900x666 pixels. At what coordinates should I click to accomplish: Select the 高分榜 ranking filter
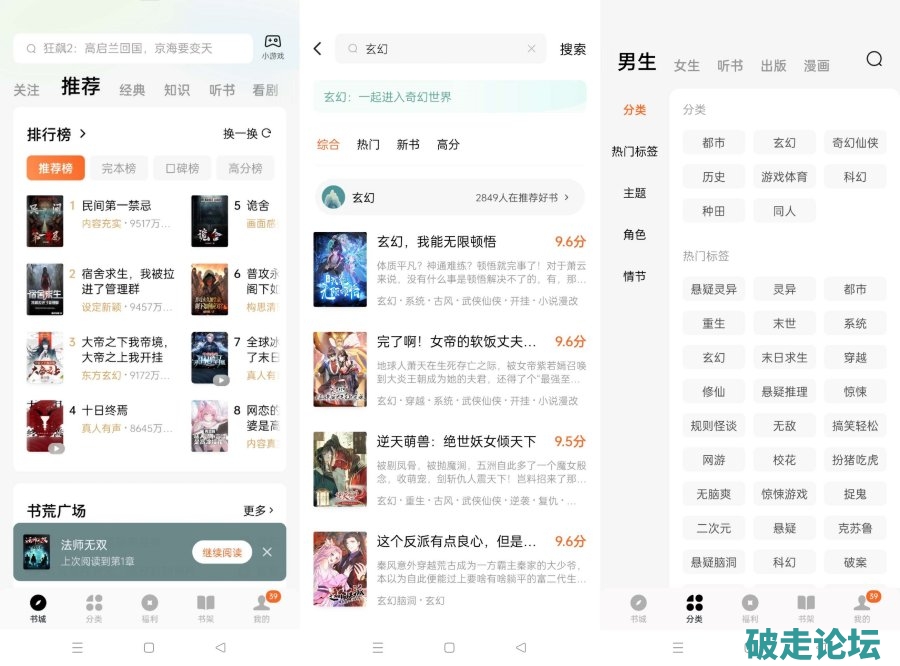point(245,168)
